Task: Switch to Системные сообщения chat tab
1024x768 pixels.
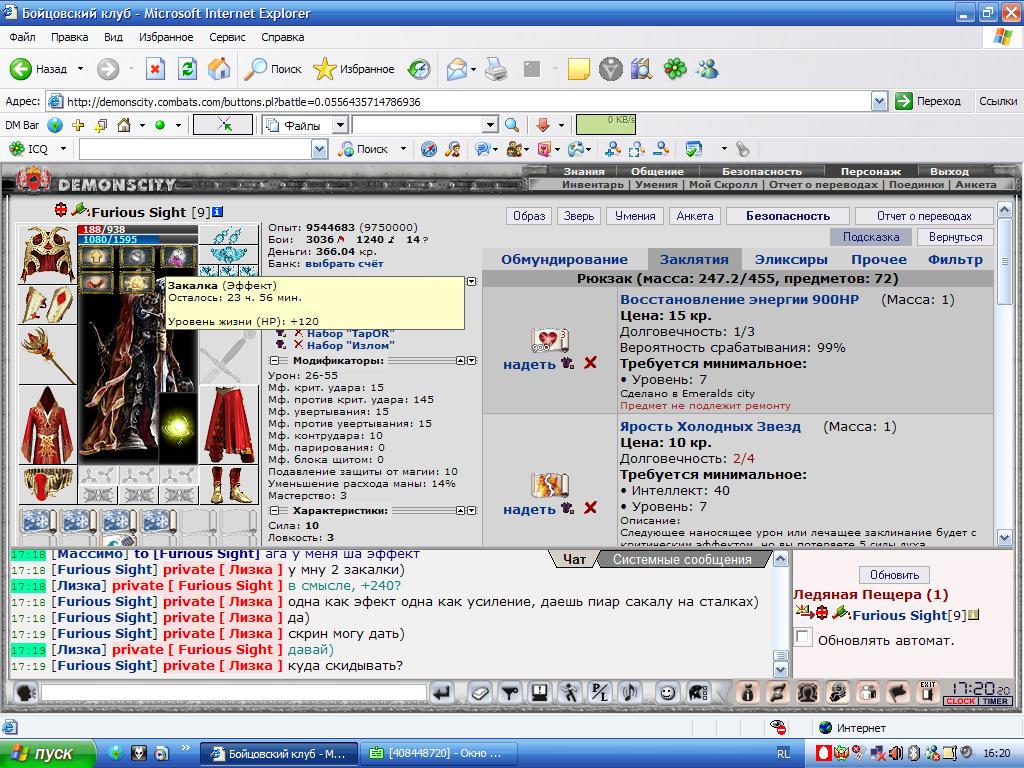Action: (x=682, y=560)
